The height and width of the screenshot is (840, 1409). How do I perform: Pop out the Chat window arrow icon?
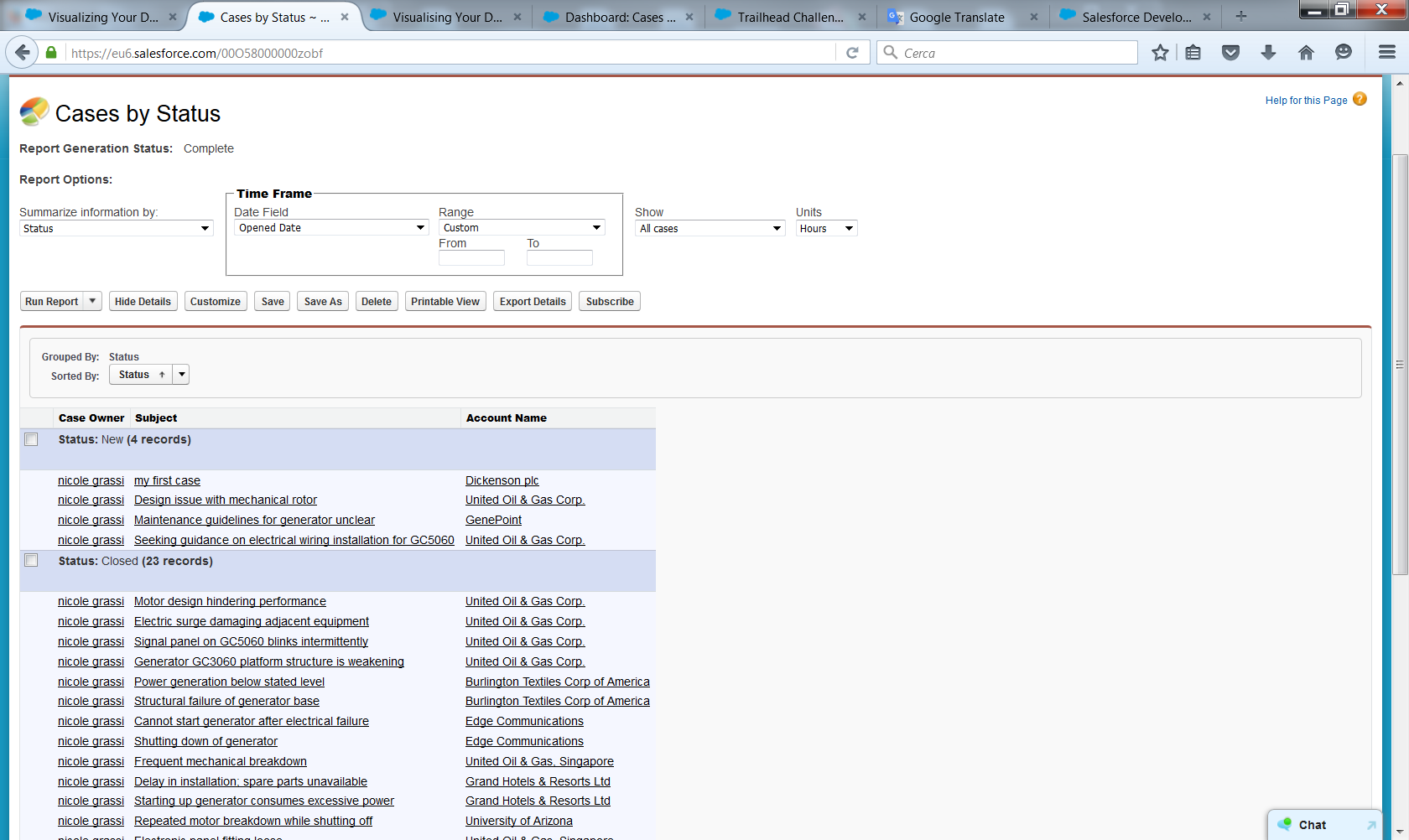1371,825
